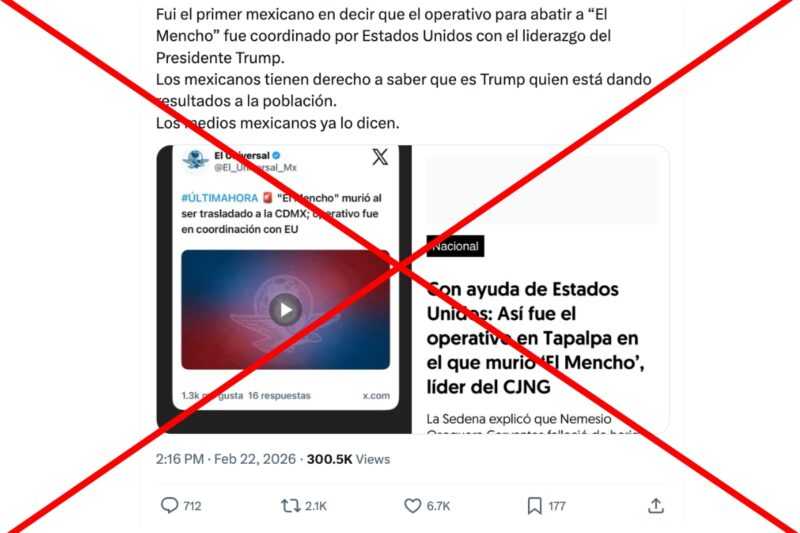Select the Nacional category label
Viewport: 800px width, 533px height.
[455, 246]
